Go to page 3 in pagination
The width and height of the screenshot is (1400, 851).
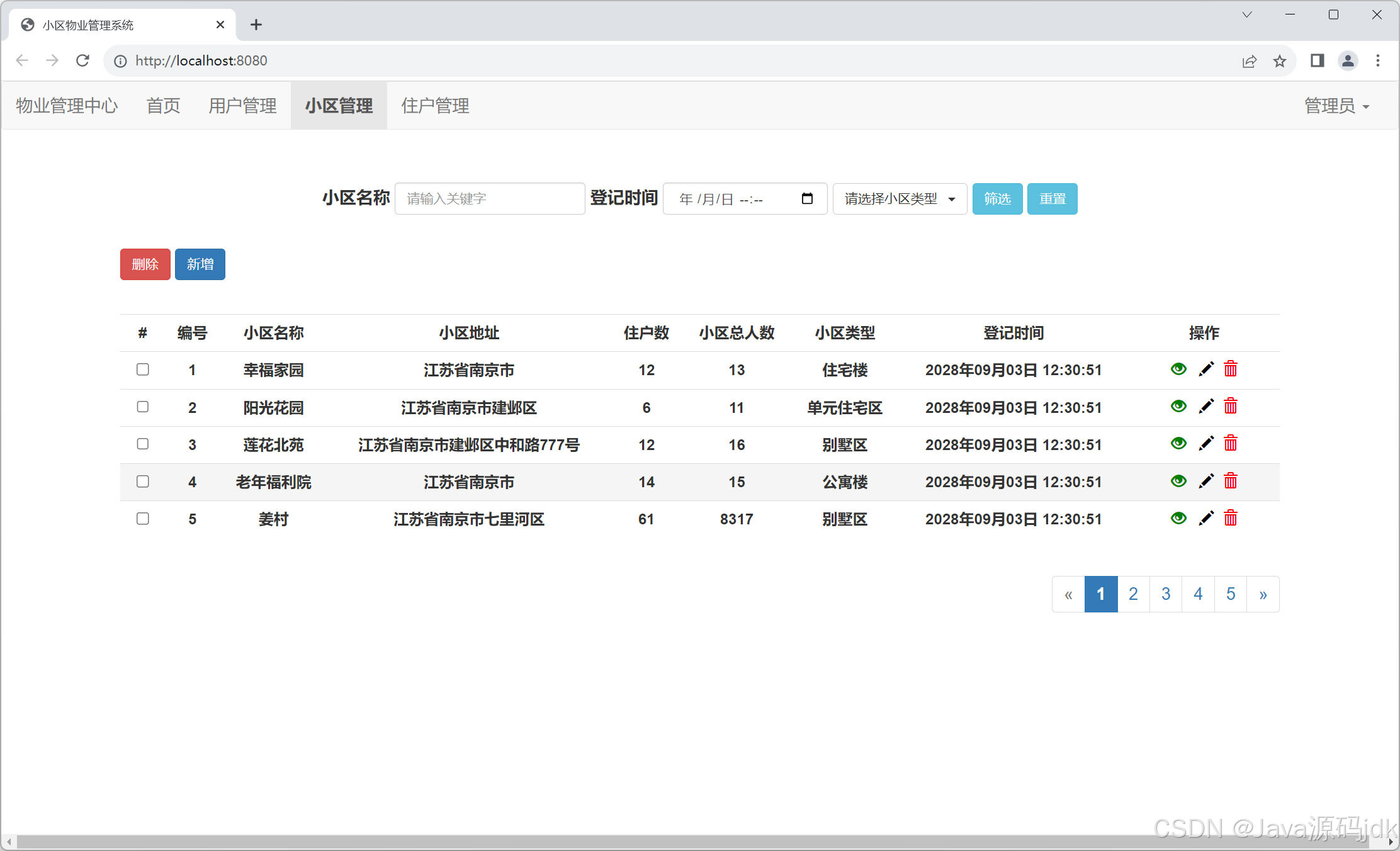[1165, 594]
